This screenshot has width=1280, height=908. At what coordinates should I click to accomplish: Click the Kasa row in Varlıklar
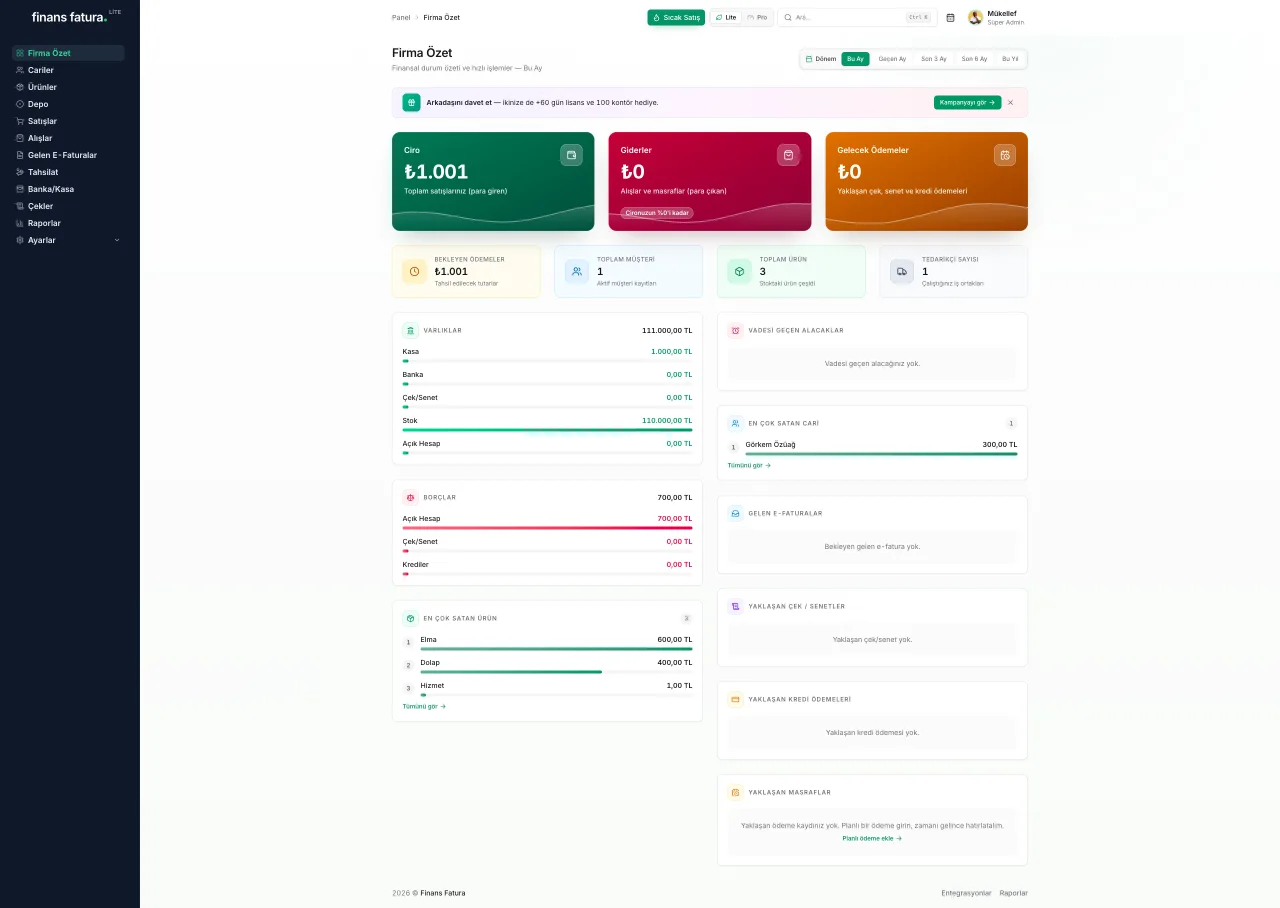[547, 355]
